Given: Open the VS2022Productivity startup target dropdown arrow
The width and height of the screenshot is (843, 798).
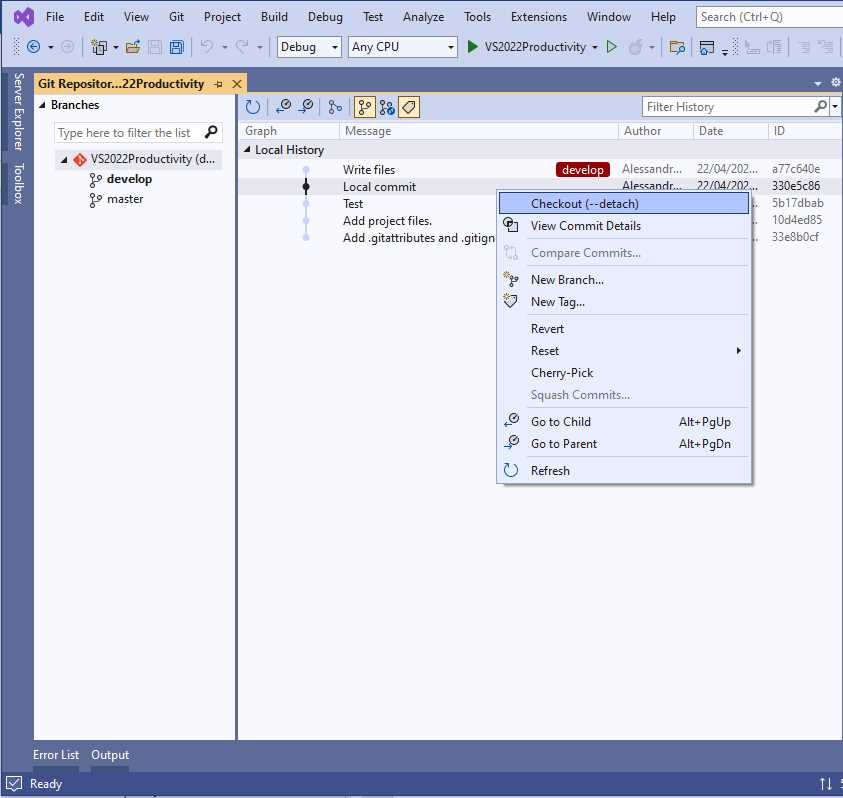Looking at the screenshot, I should tap(595, 47).
